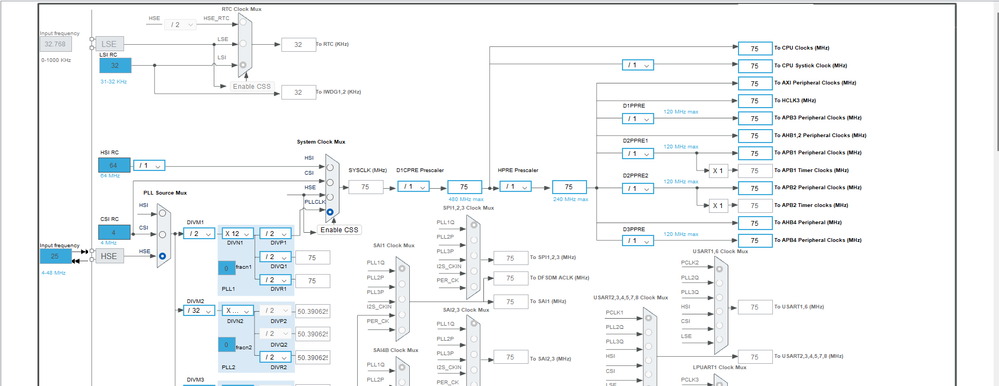
Task: Edit the fracn2 value field
Action: tap(227, 345)
